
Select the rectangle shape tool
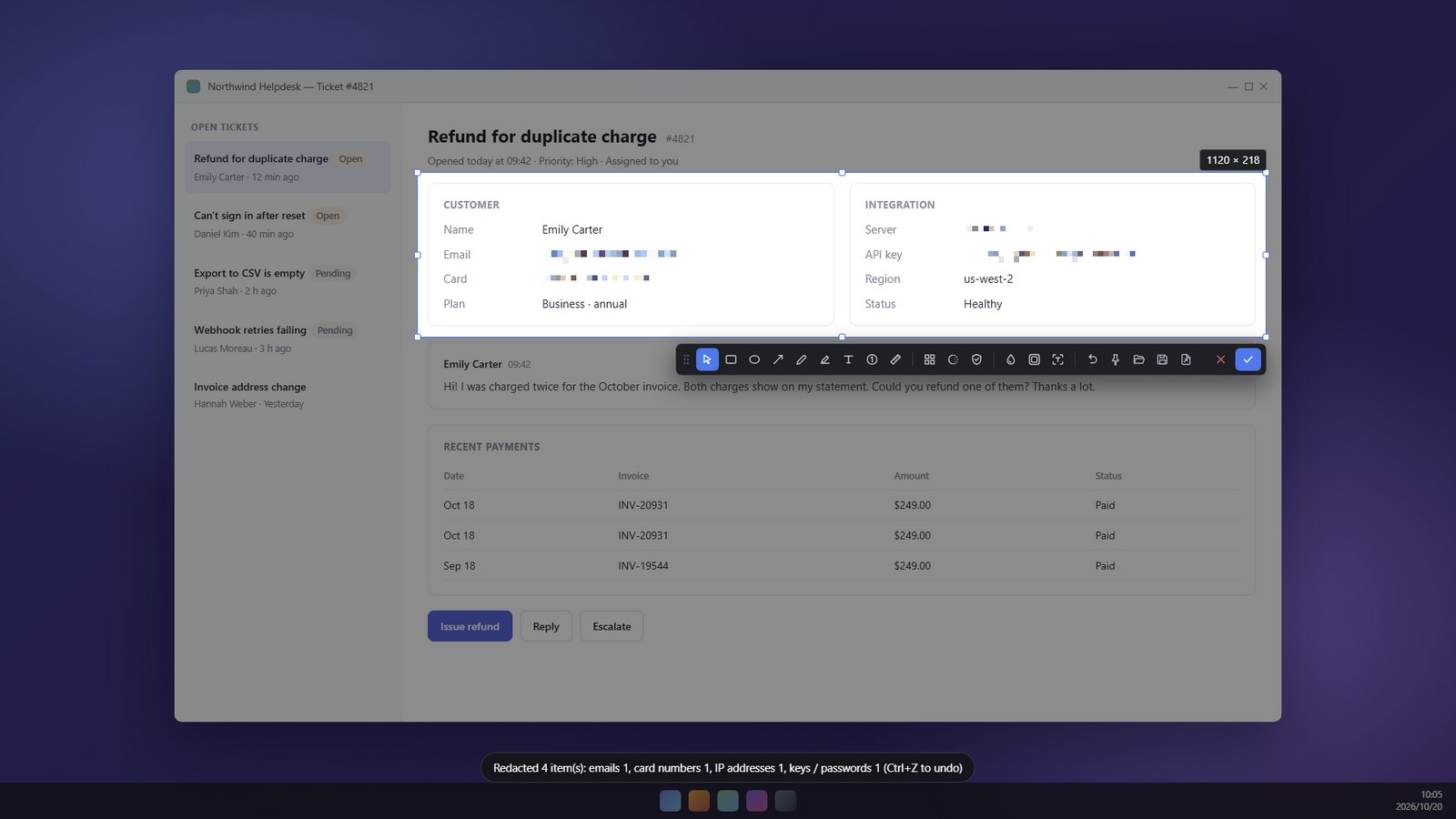pos(731,359)
